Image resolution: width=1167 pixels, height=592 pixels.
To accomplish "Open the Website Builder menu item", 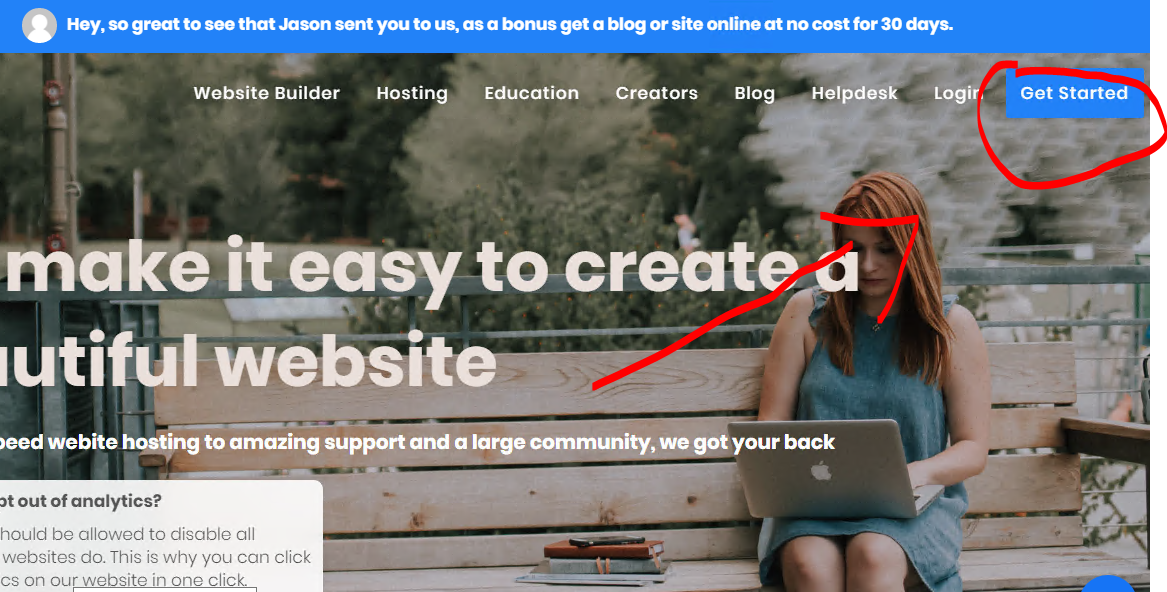I will 266,93.
